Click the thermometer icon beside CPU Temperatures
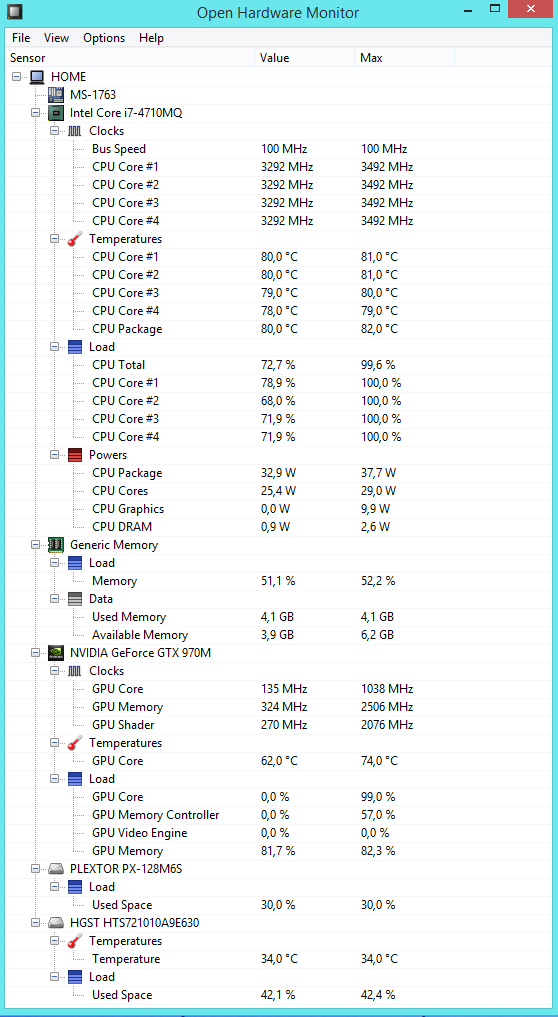 click(75, 239)
